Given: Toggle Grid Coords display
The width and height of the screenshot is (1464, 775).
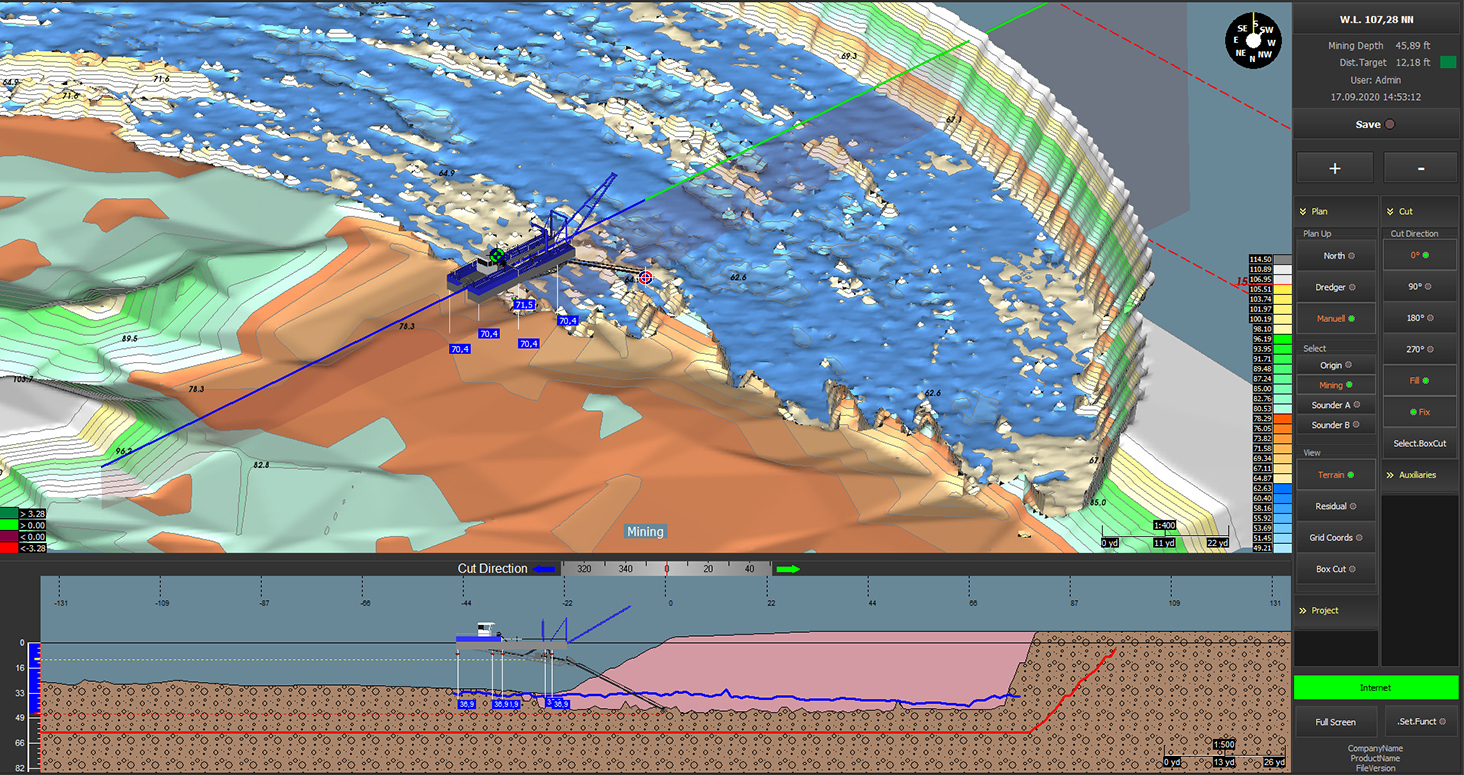Looking at the screenshot, I should (x=1335, y=538).
